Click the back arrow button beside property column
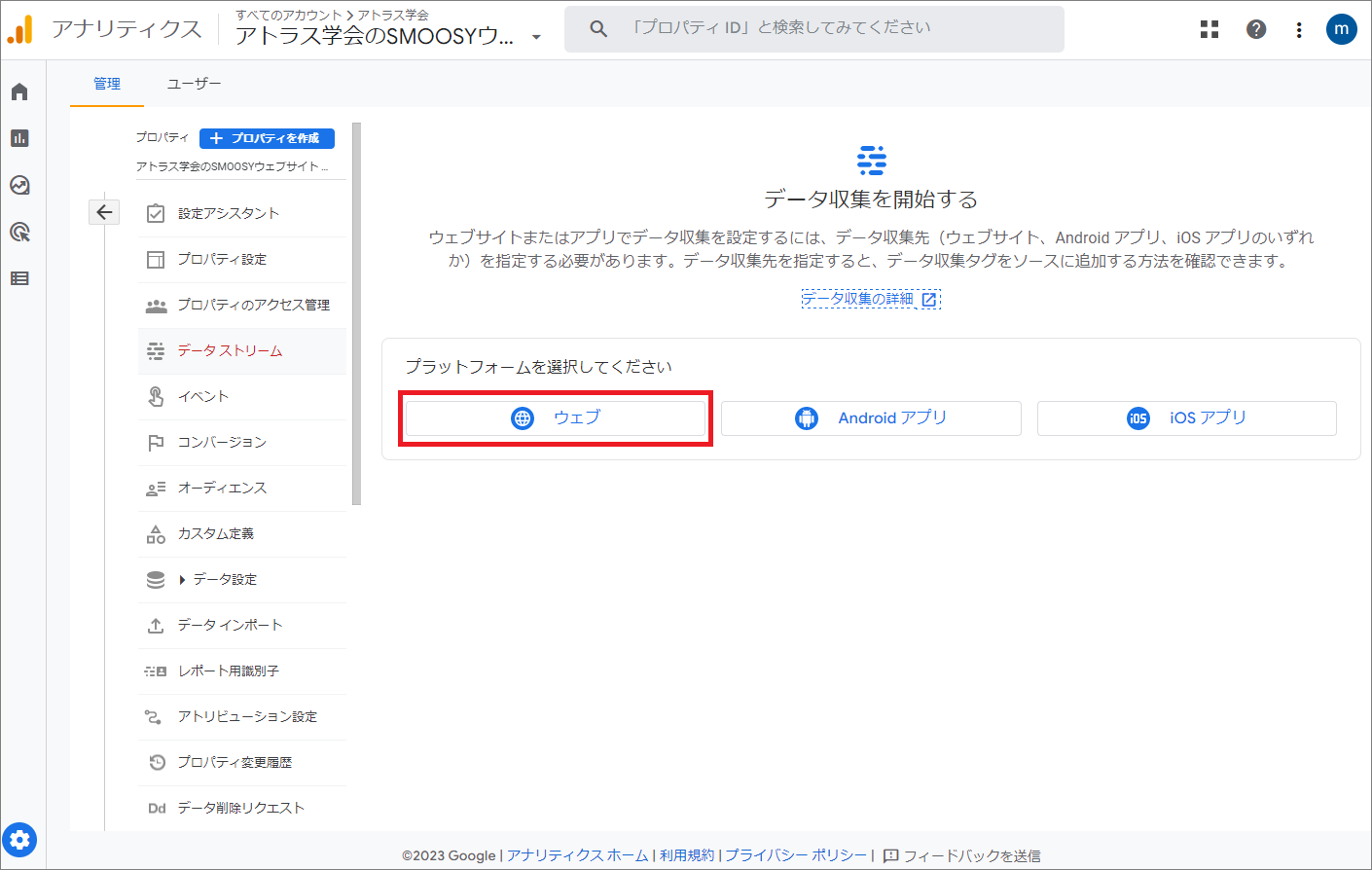Viewport: 1372px width, 870px height. 104,212
